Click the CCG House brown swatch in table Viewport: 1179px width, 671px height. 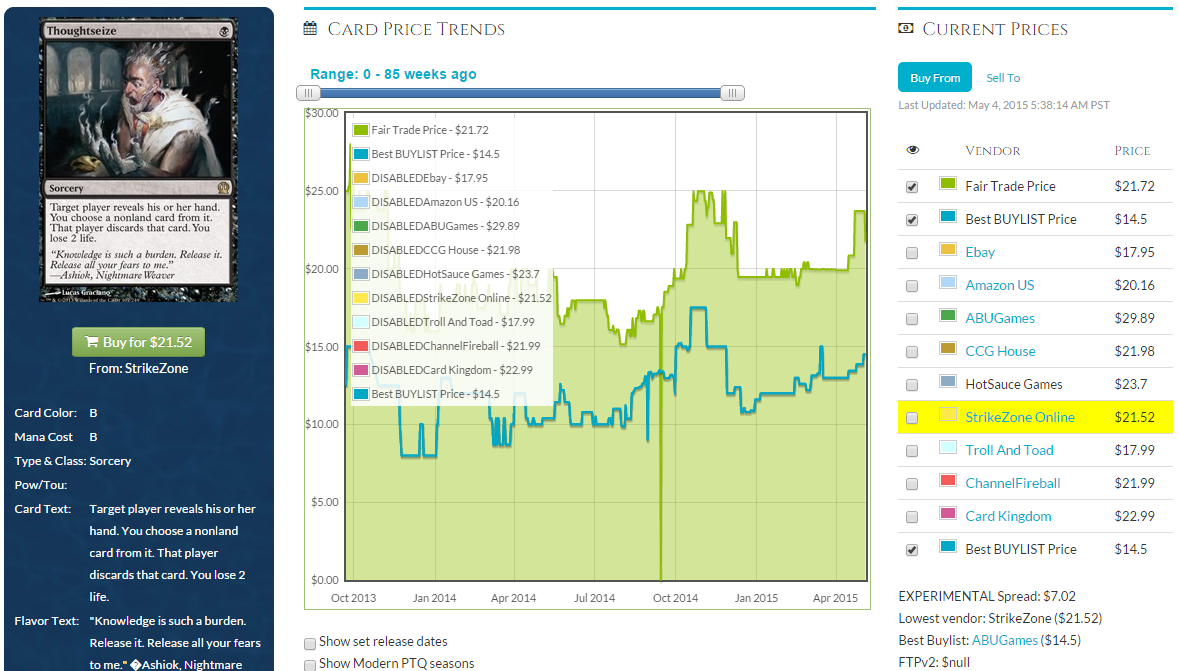coord(947,348)
